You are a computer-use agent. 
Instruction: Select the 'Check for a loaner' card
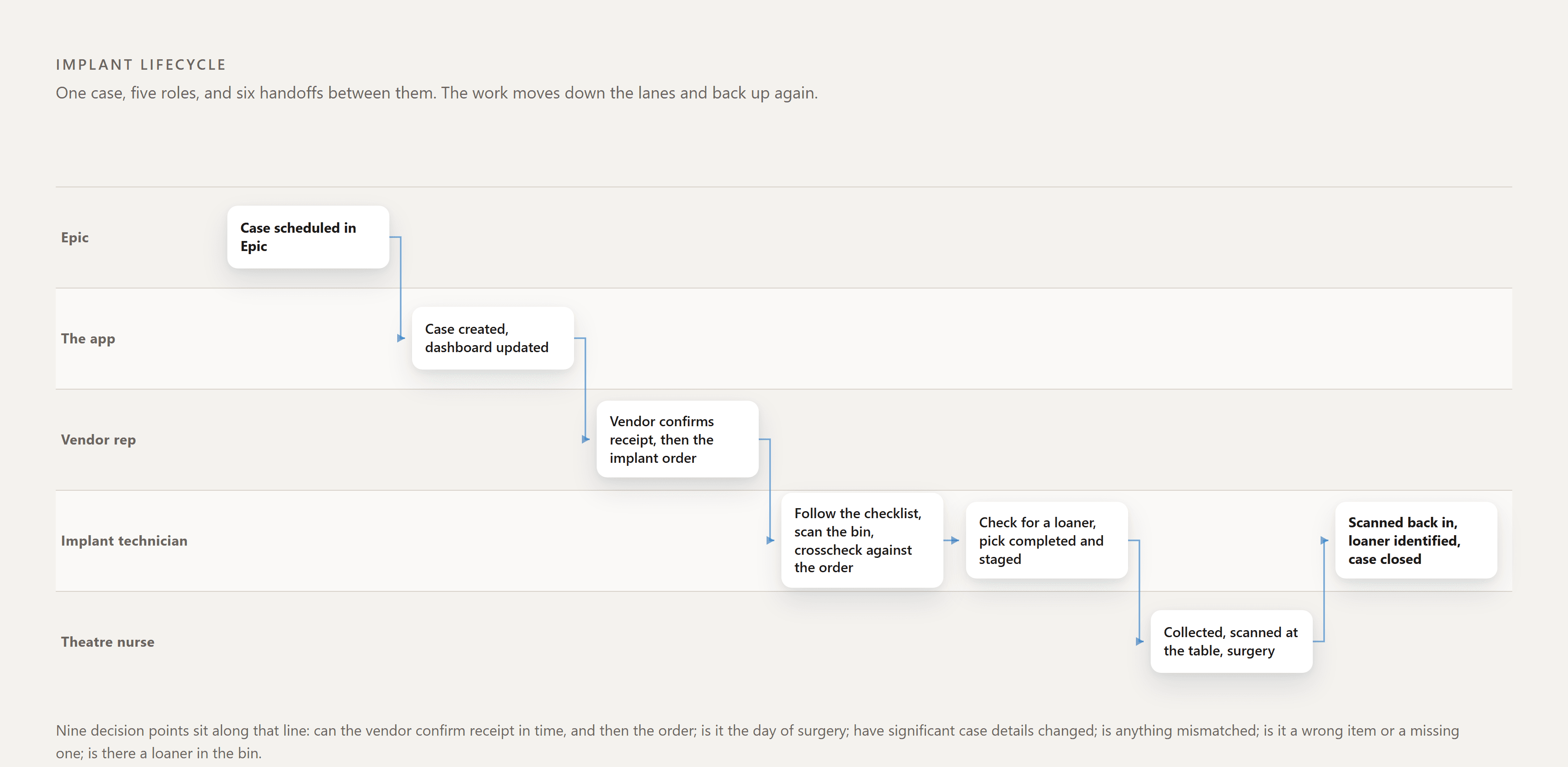1046,540
